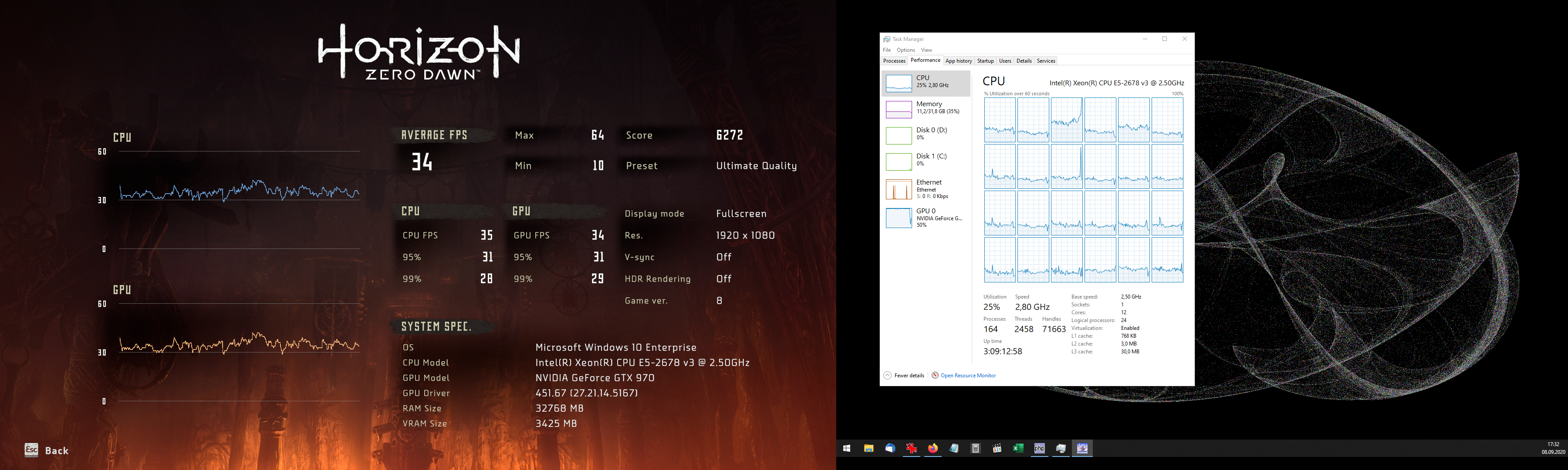Open the Options menu in Task Manager
This screenshot has width=1568, height=470.
click(906, 50)
